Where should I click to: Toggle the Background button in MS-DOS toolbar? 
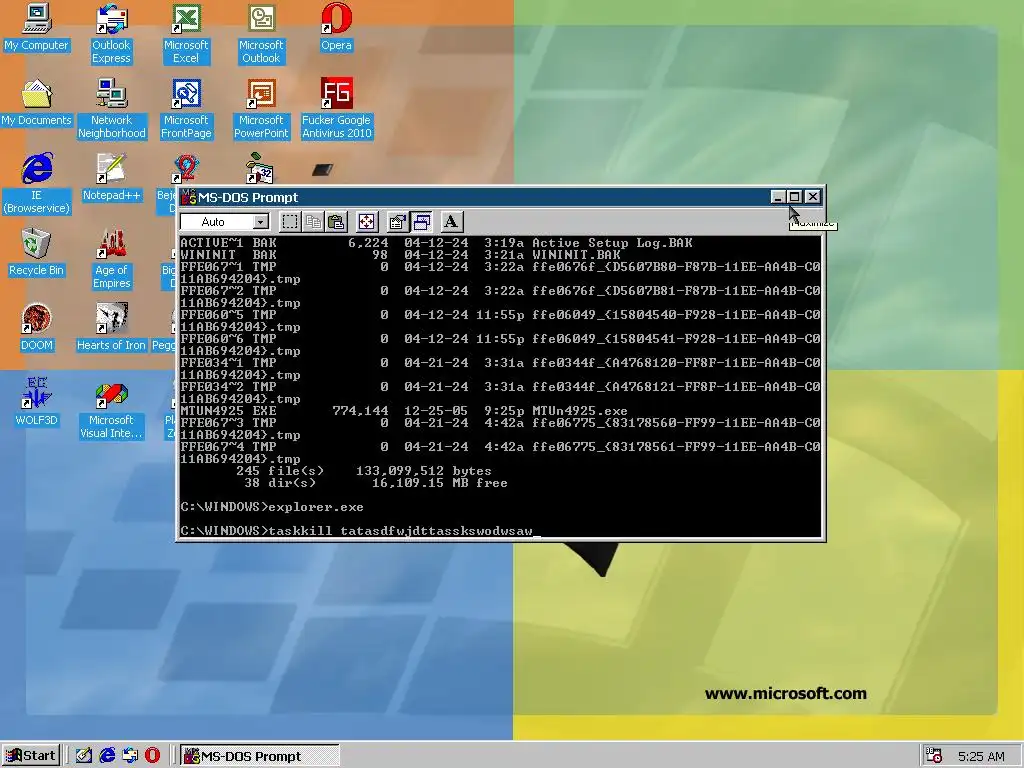(x=421, y=222)
